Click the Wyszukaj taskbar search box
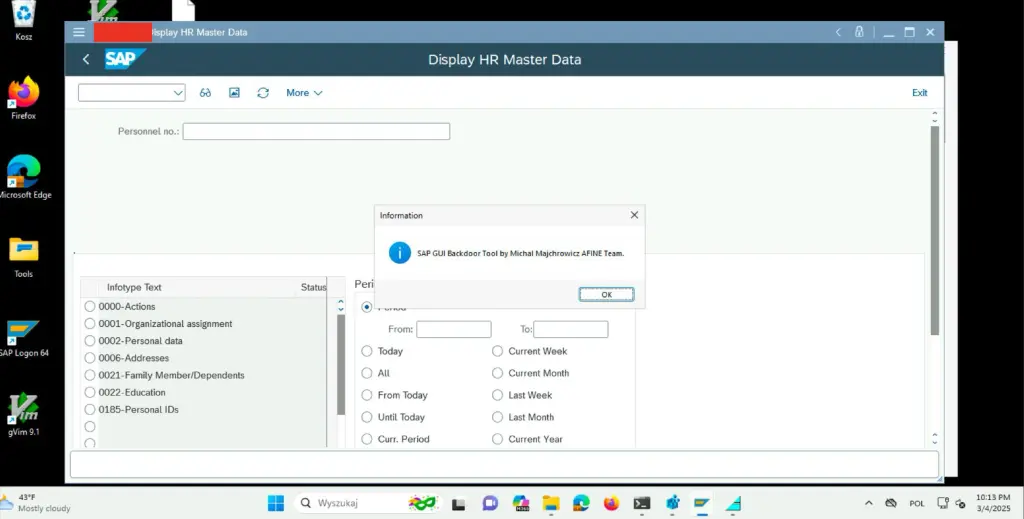The height and width of the screenshot is (519, 1024). [368, 503]
